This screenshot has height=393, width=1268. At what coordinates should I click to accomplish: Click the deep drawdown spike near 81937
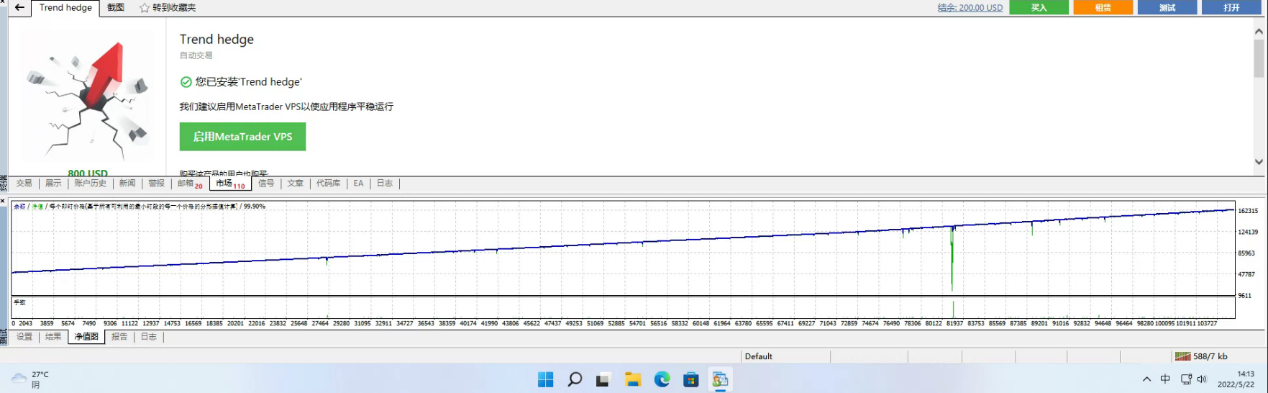[x=952, y=258]
